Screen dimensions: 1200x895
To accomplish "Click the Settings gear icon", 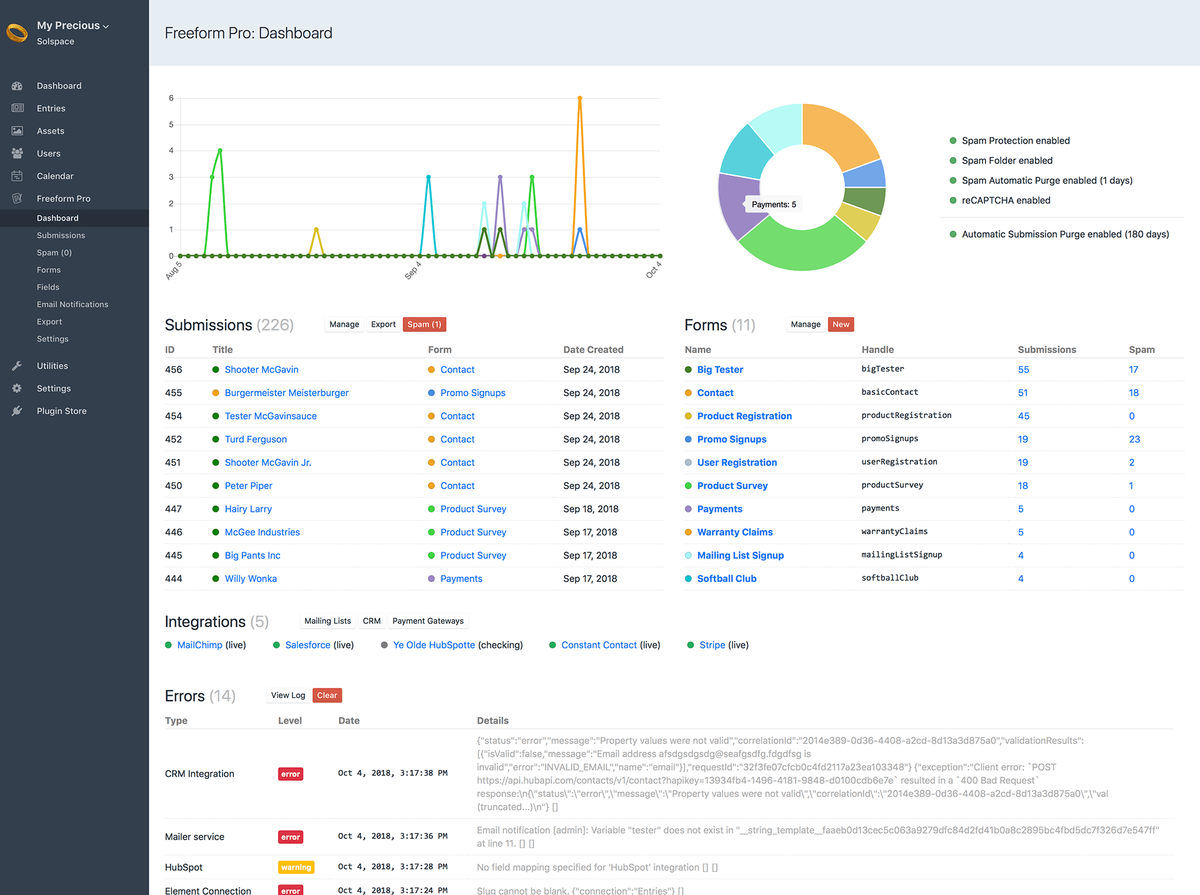I will (17, 388).
